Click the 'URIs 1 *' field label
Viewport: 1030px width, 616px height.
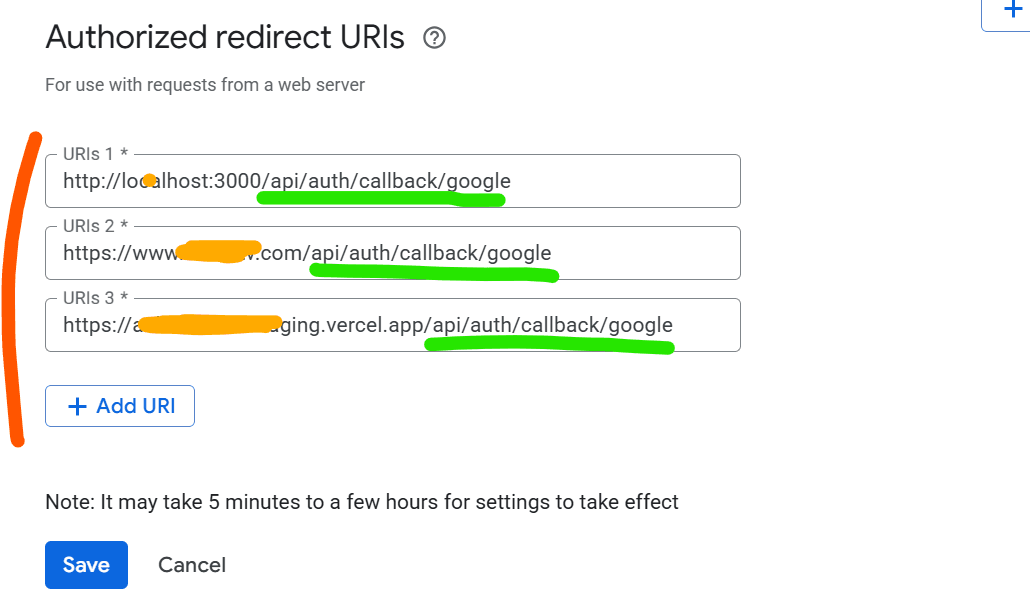(x=95, y=154)
